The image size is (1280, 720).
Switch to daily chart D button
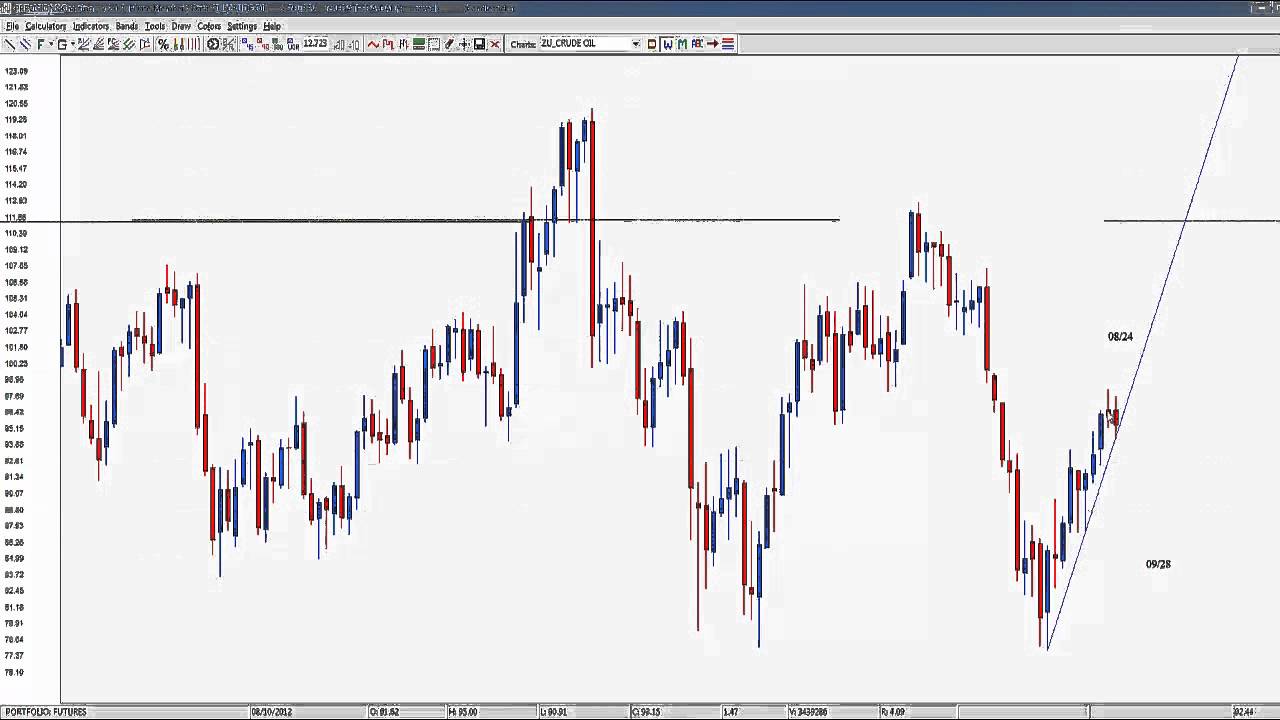pos(652,44)
